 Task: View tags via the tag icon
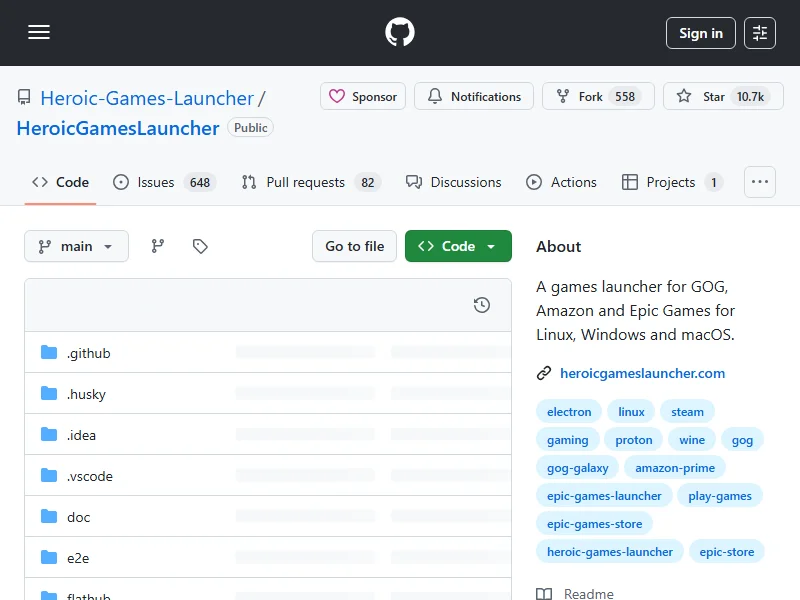point(200,246)
